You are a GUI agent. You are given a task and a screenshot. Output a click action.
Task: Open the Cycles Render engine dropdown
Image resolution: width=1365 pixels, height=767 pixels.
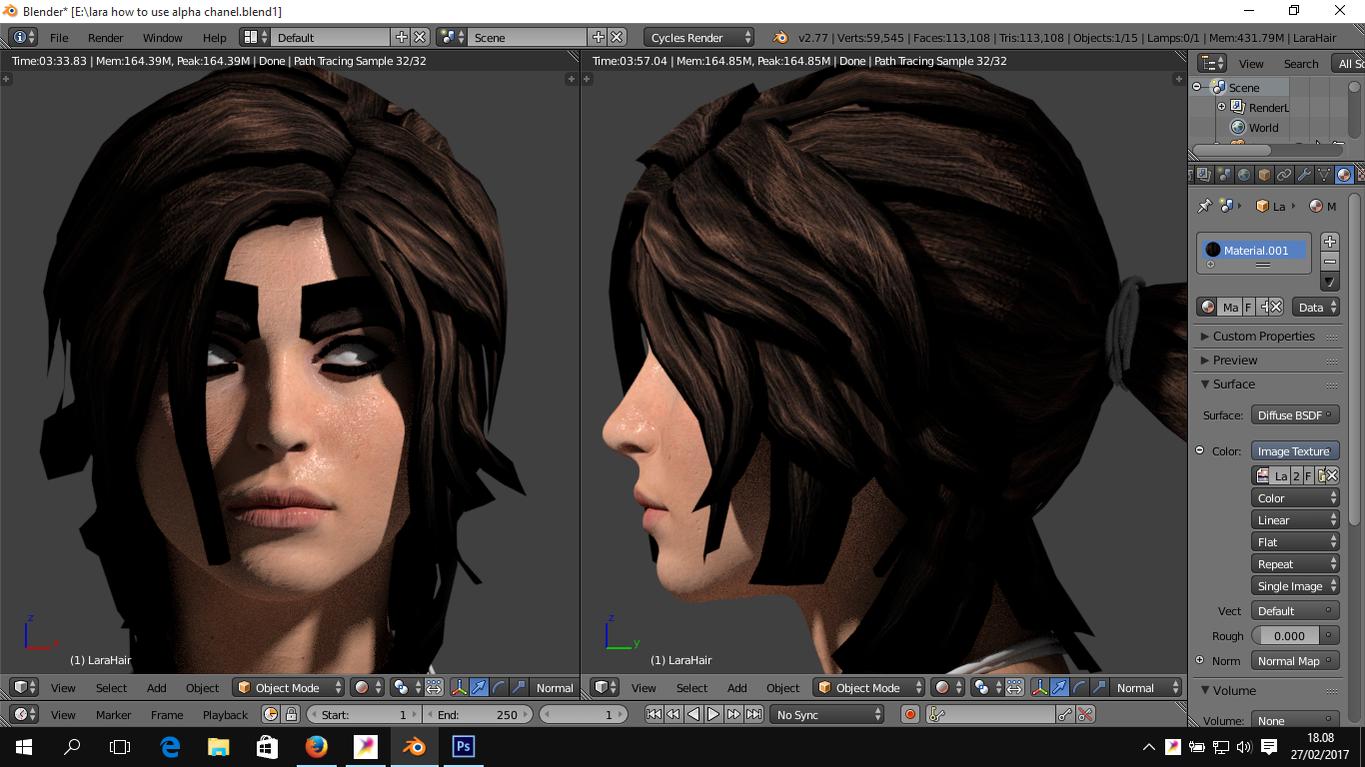699,37
